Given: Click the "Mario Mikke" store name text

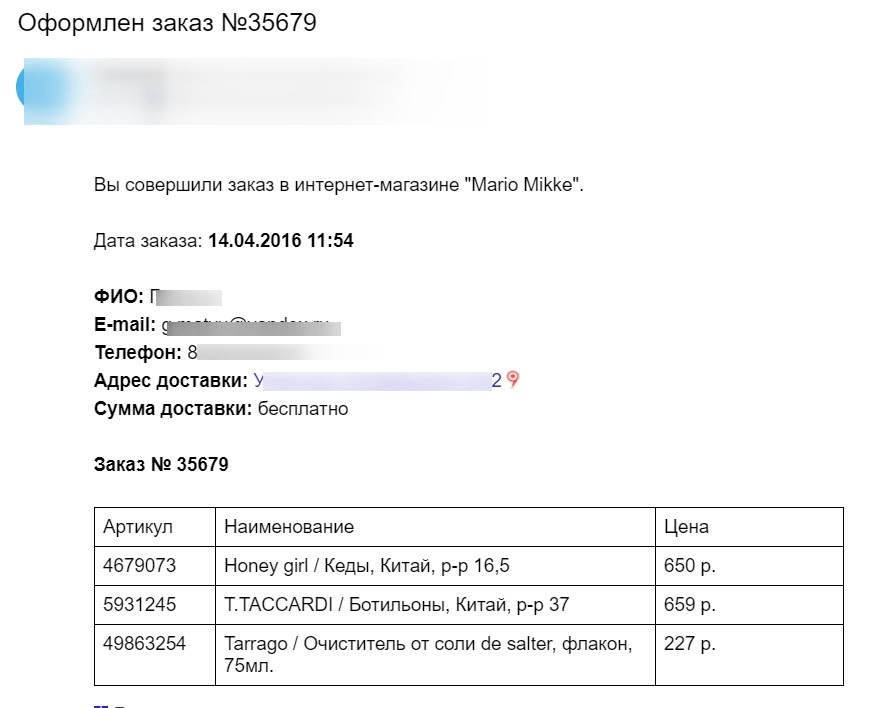Looking at the screenshot, I should point(521,185).
